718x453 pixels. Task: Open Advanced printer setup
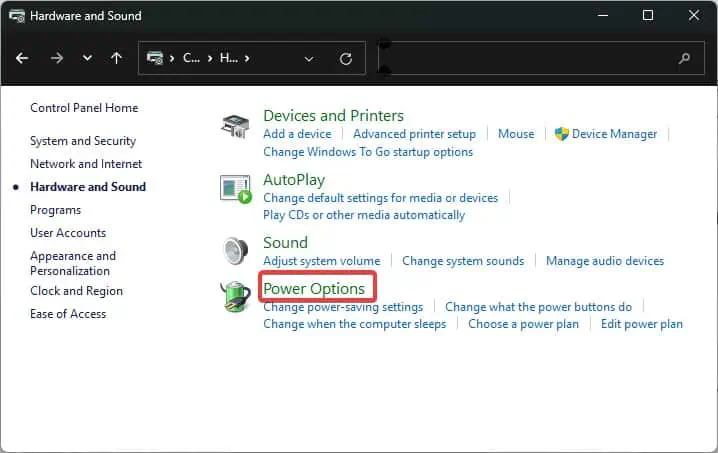click(414, 134)
